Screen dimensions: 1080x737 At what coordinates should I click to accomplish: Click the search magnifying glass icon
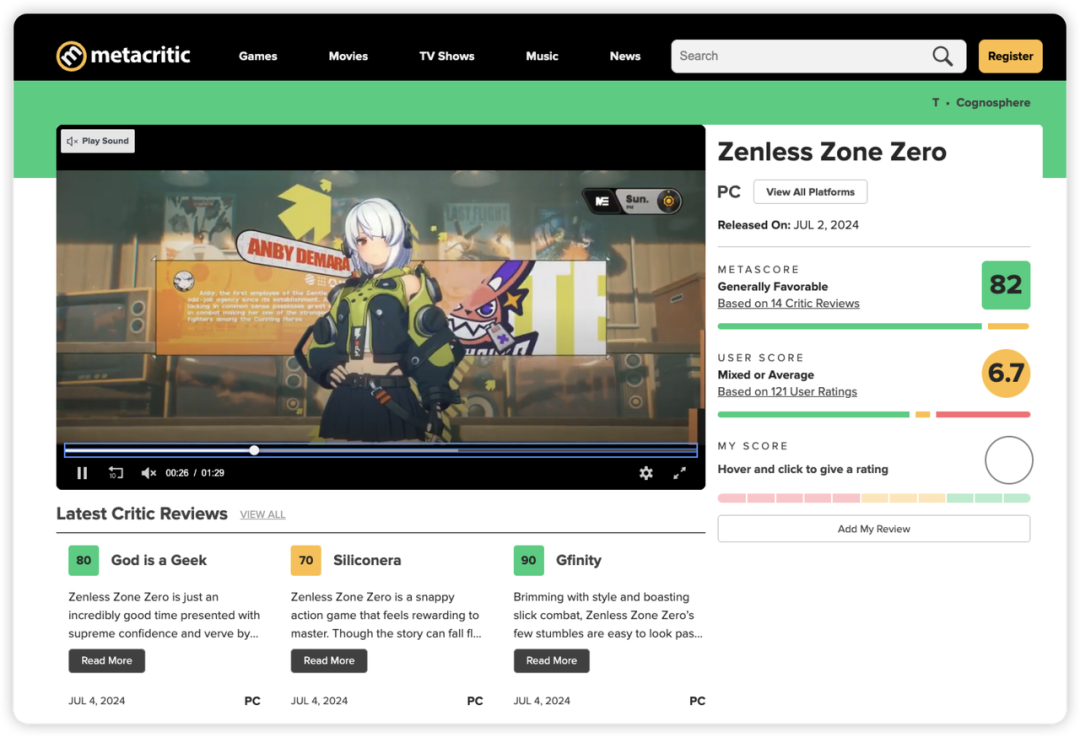click(942, 56)
